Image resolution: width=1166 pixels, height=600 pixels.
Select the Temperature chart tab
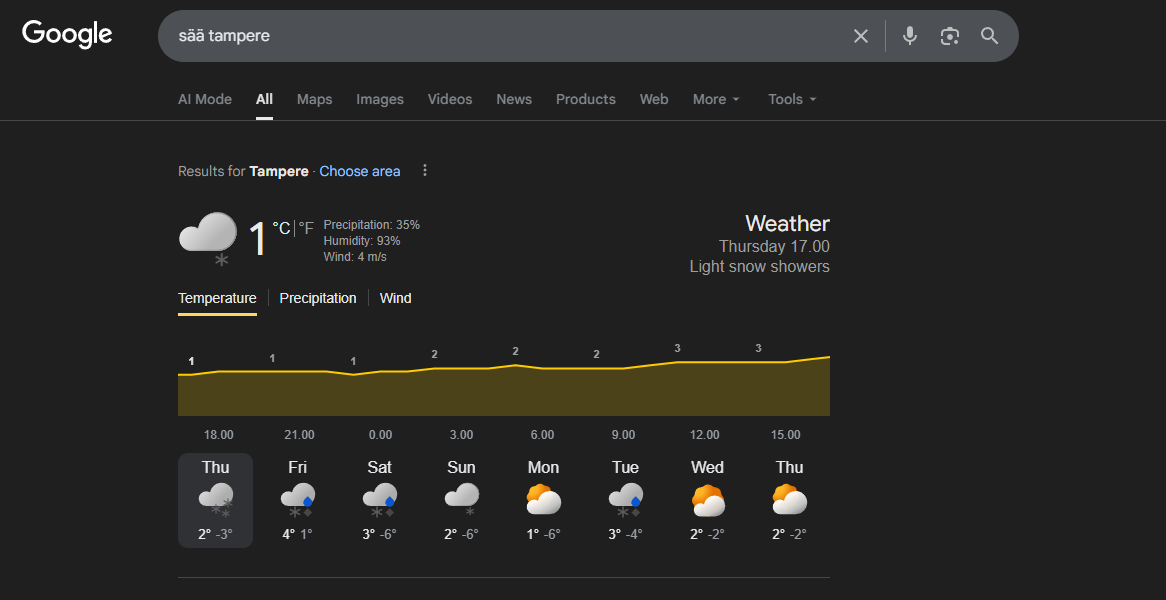coord(217,298)
